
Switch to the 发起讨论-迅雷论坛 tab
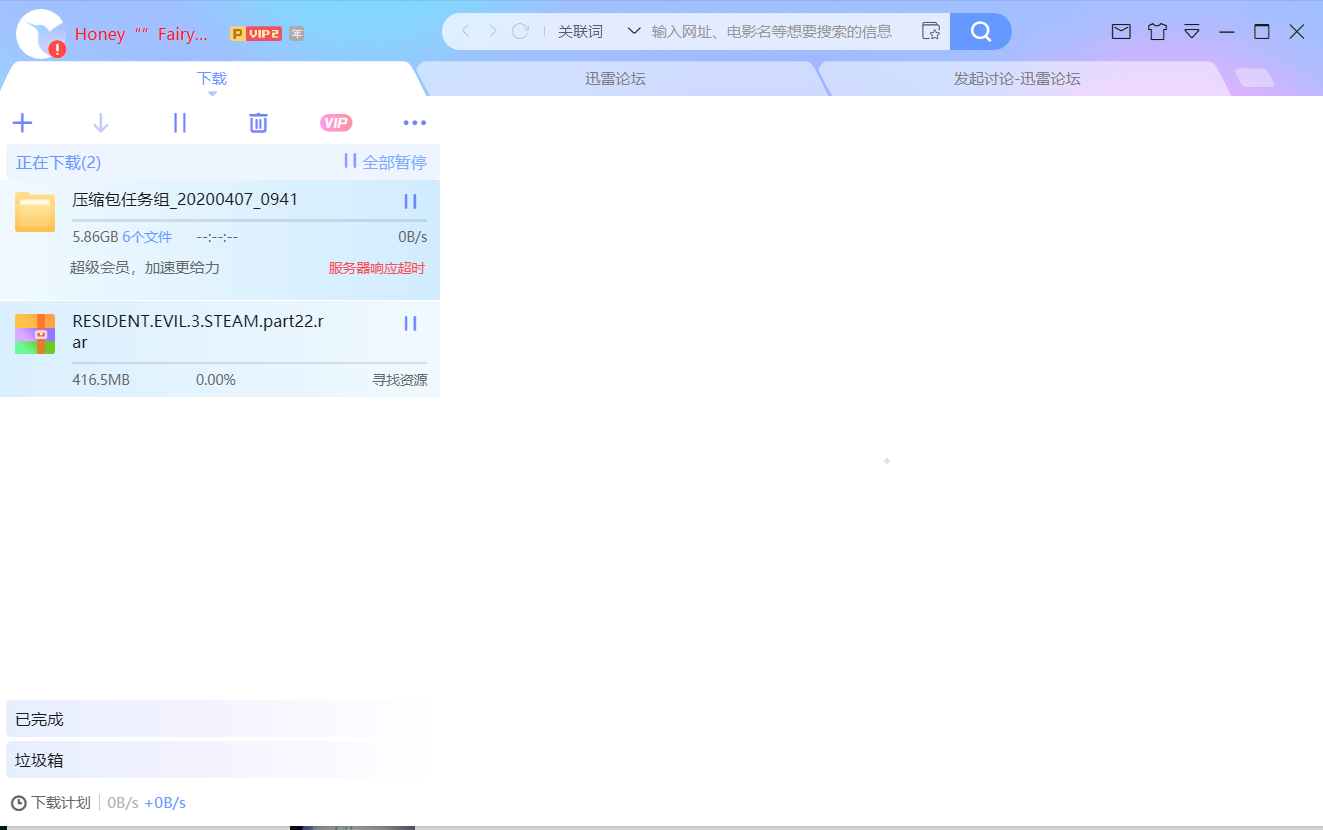coord(1017,78)
